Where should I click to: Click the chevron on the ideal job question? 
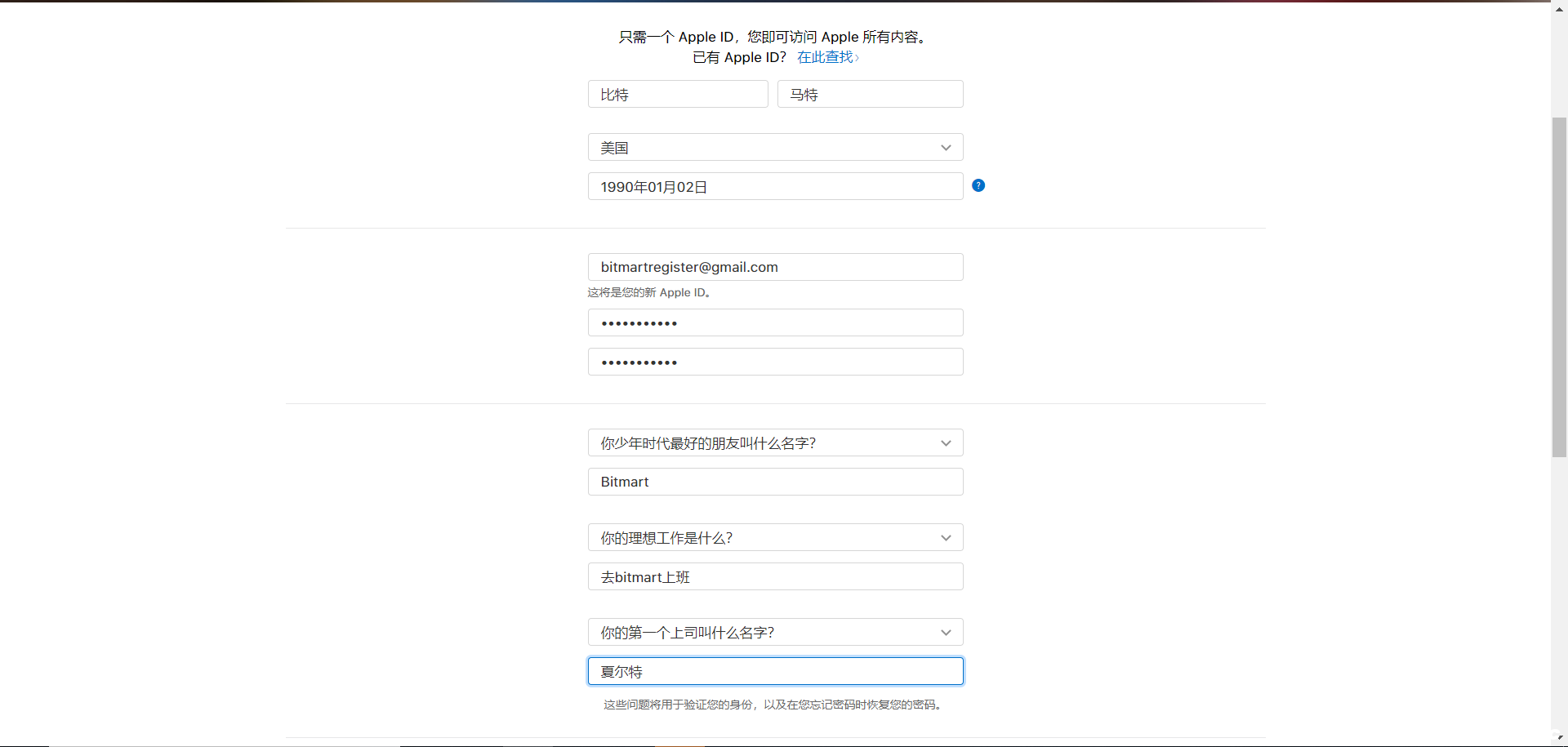point(946,538)
